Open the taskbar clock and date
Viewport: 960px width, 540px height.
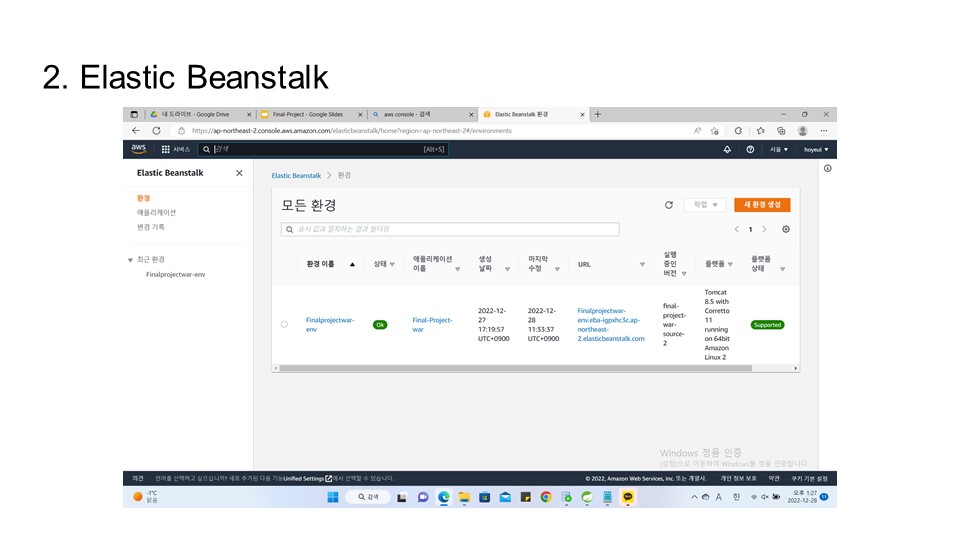804,497
